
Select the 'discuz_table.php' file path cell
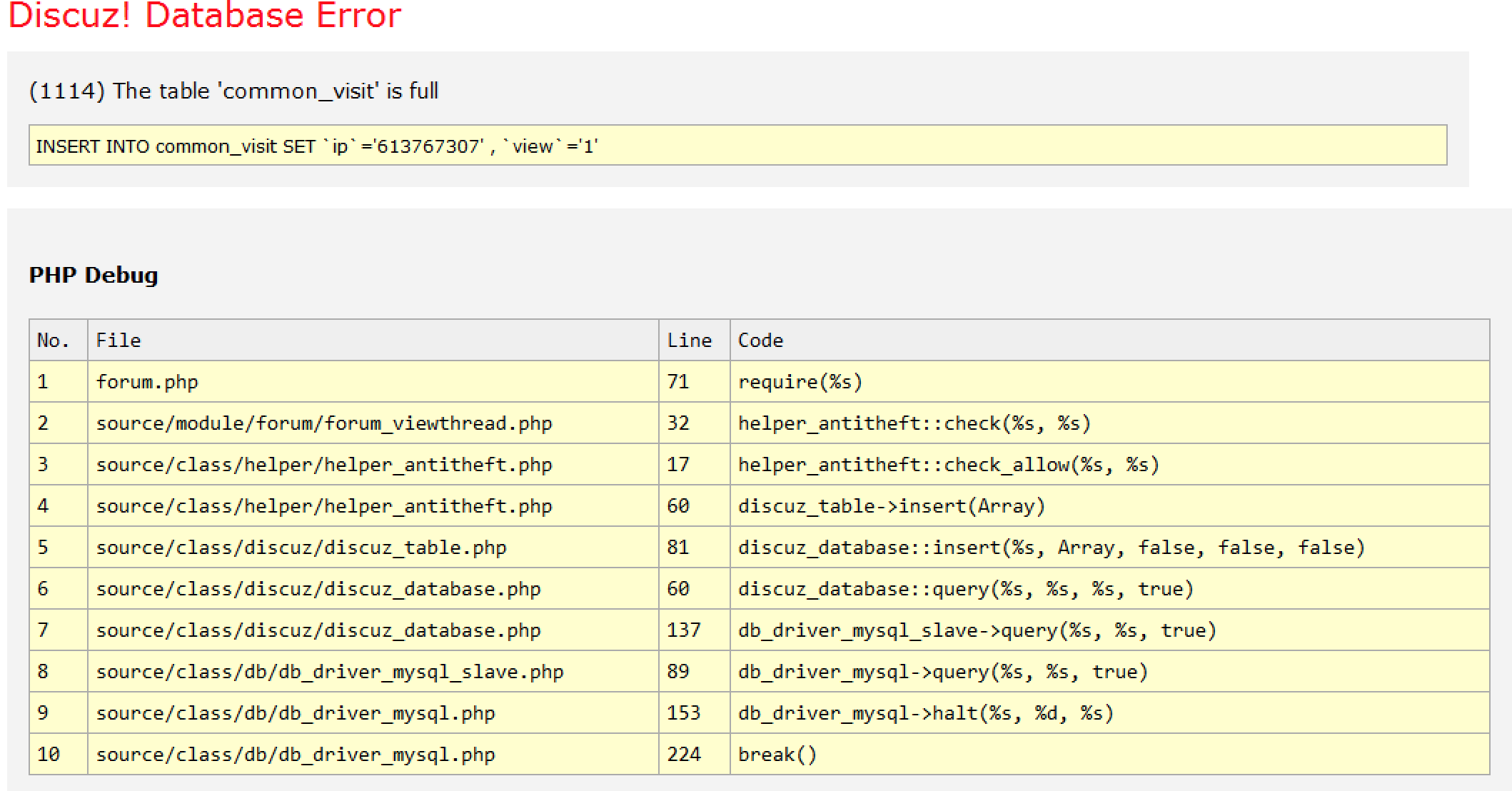[373, 547]
